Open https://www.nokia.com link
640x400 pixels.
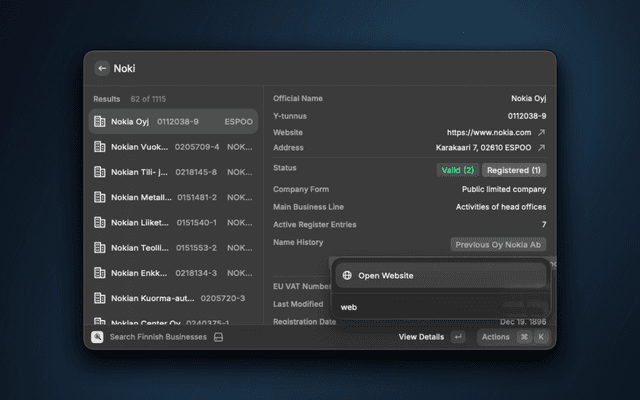[x=489, y=132]
